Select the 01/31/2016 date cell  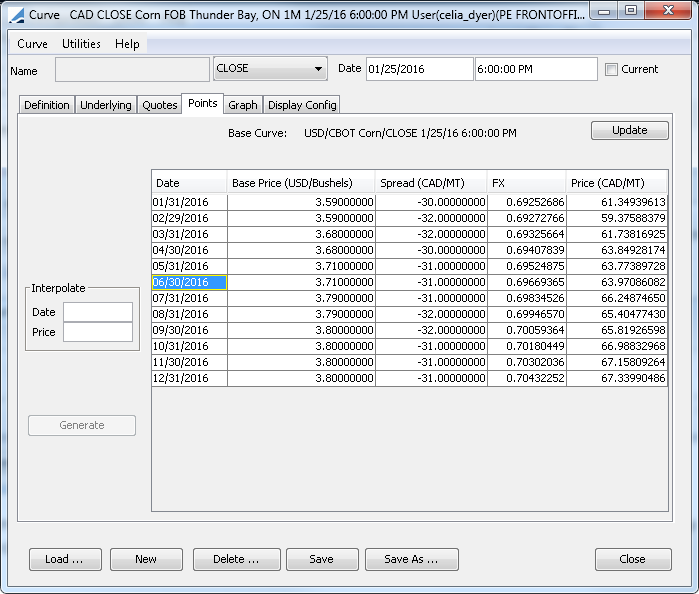point(189,202)
